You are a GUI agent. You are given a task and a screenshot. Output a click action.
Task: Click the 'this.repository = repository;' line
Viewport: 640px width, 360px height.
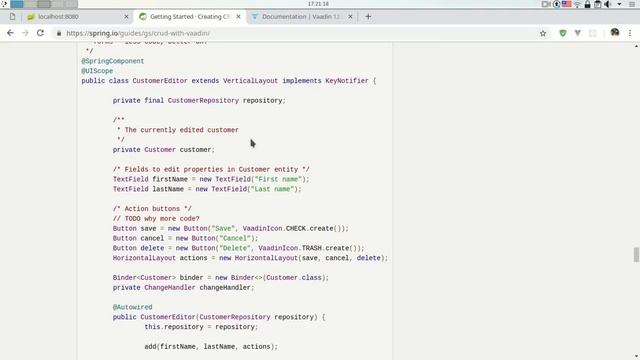201,327
